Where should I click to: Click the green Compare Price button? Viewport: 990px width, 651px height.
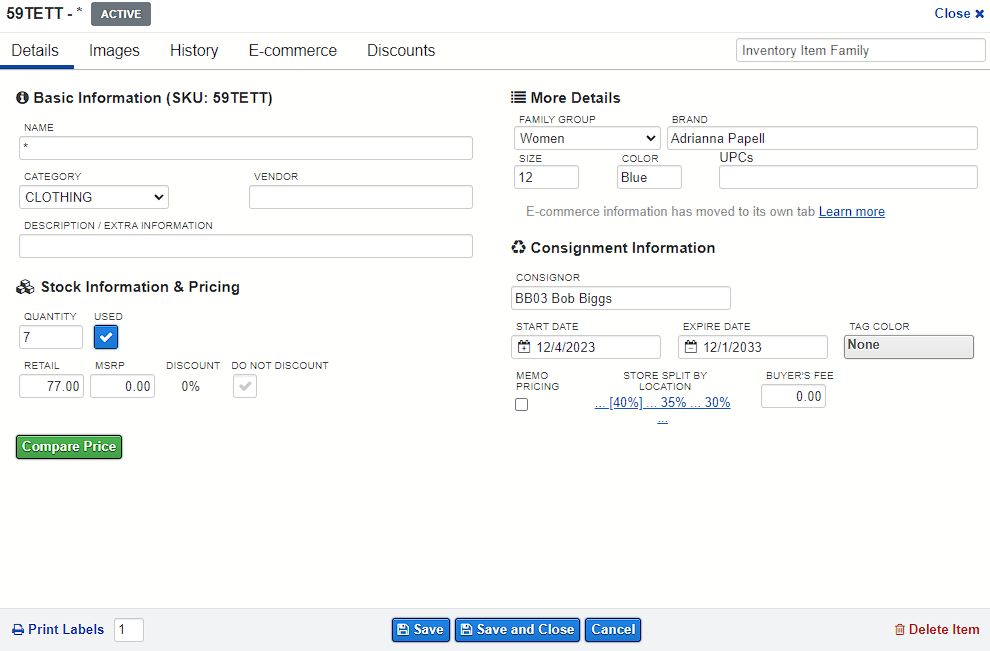click(x=69, y=446)
